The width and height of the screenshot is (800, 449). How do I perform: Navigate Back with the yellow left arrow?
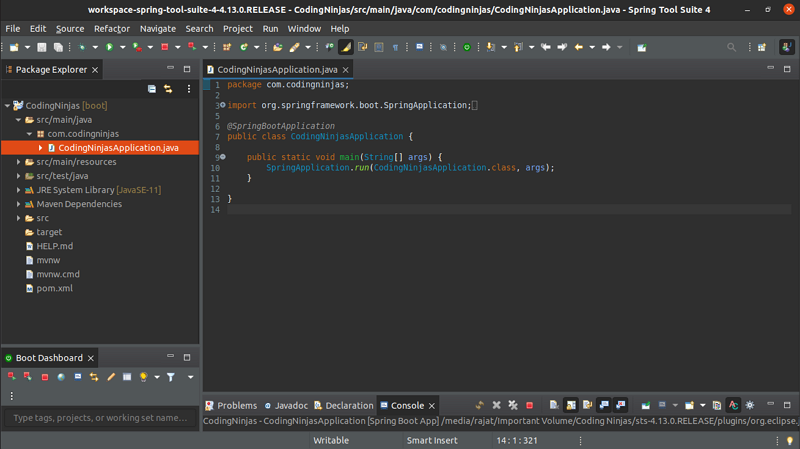pyautogui.click(x=579, y=47)
